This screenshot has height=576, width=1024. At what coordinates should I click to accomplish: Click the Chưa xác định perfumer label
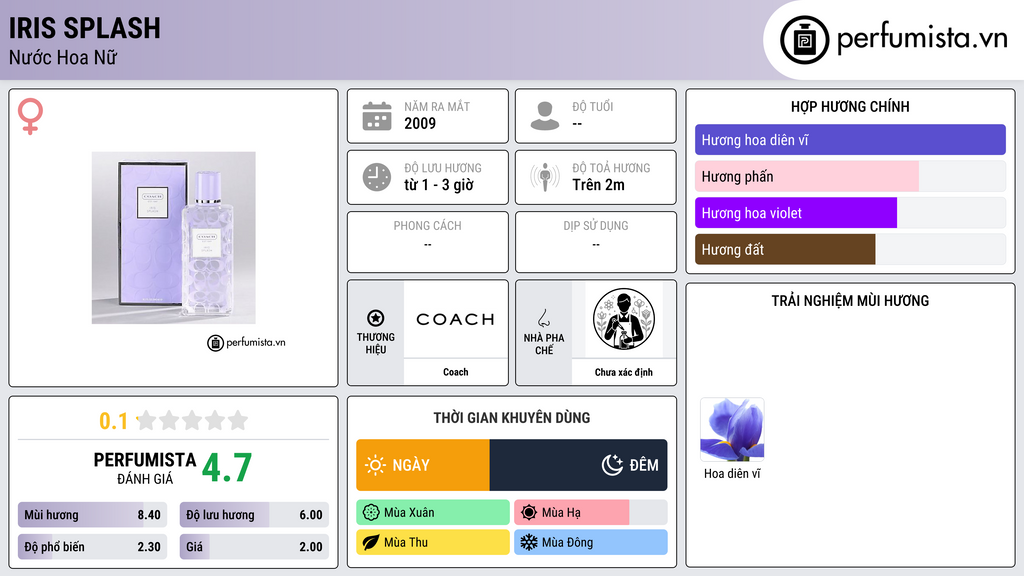click(x=624, y=372)
